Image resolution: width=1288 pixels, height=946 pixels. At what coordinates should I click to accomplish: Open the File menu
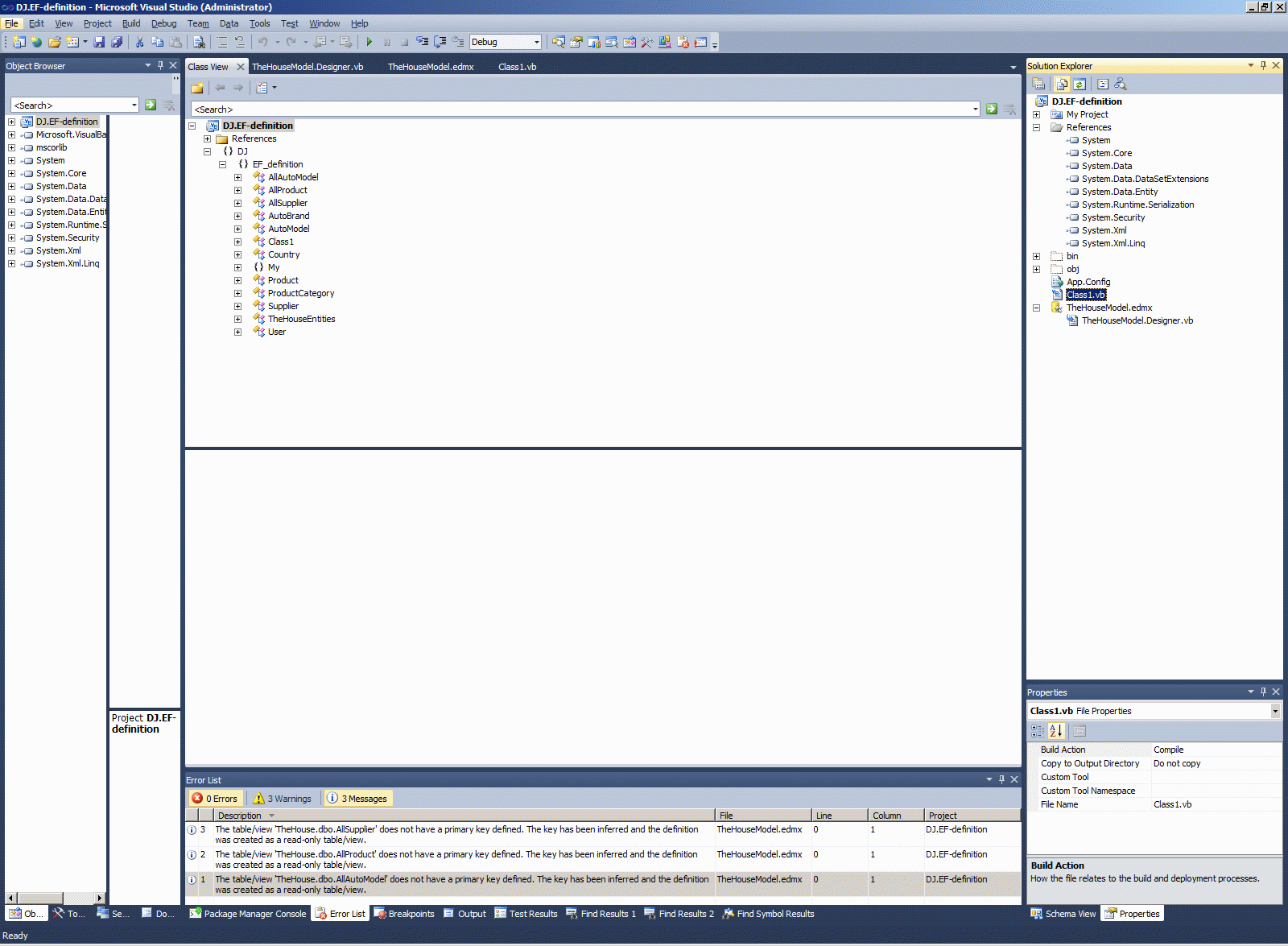point(11,23)
